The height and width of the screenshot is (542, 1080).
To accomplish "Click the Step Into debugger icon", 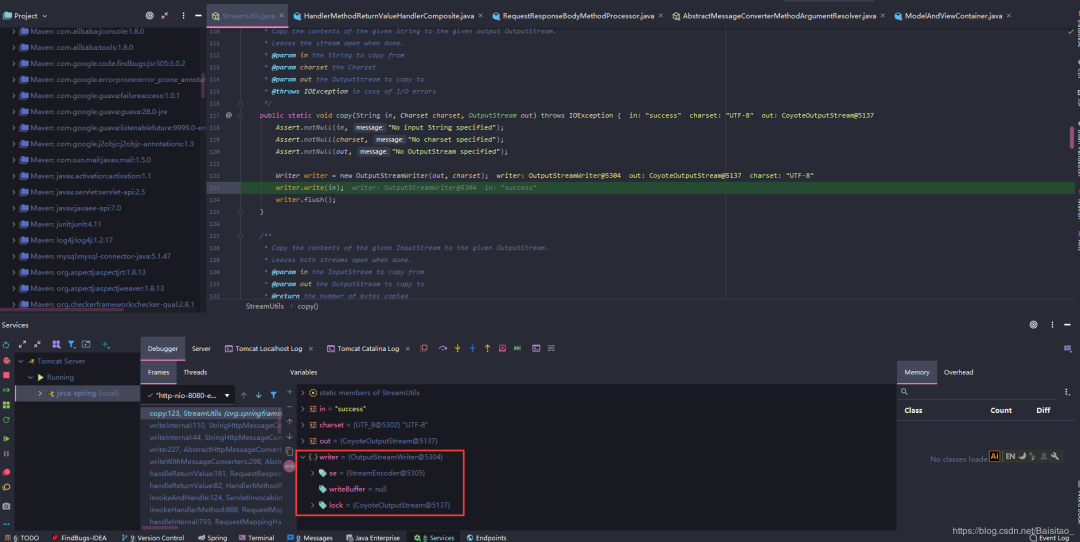I will click(457, 348).
